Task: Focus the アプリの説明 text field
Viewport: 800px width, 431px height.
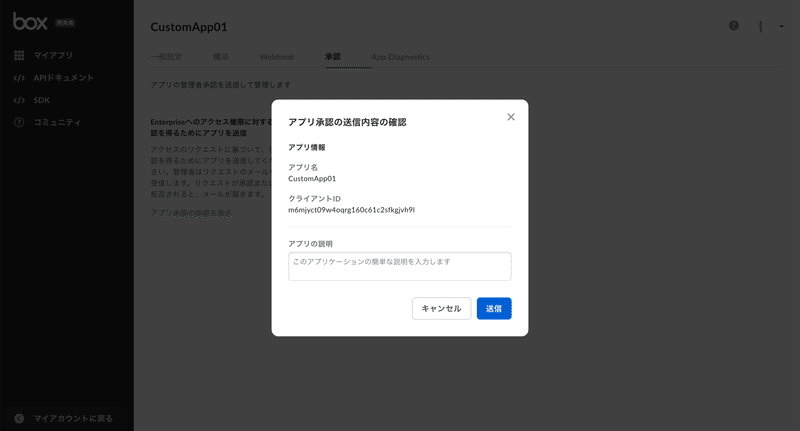Action: (x=399, y=266)
